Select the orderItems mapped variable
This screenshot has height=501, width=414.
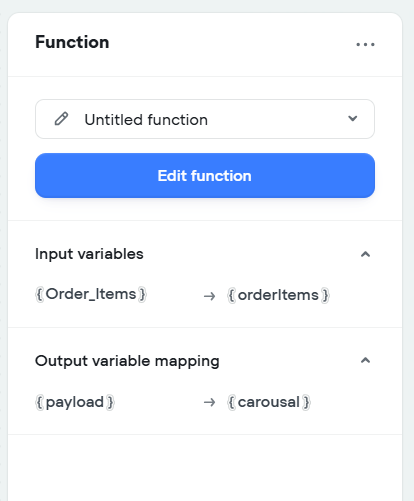click(278, 295)
